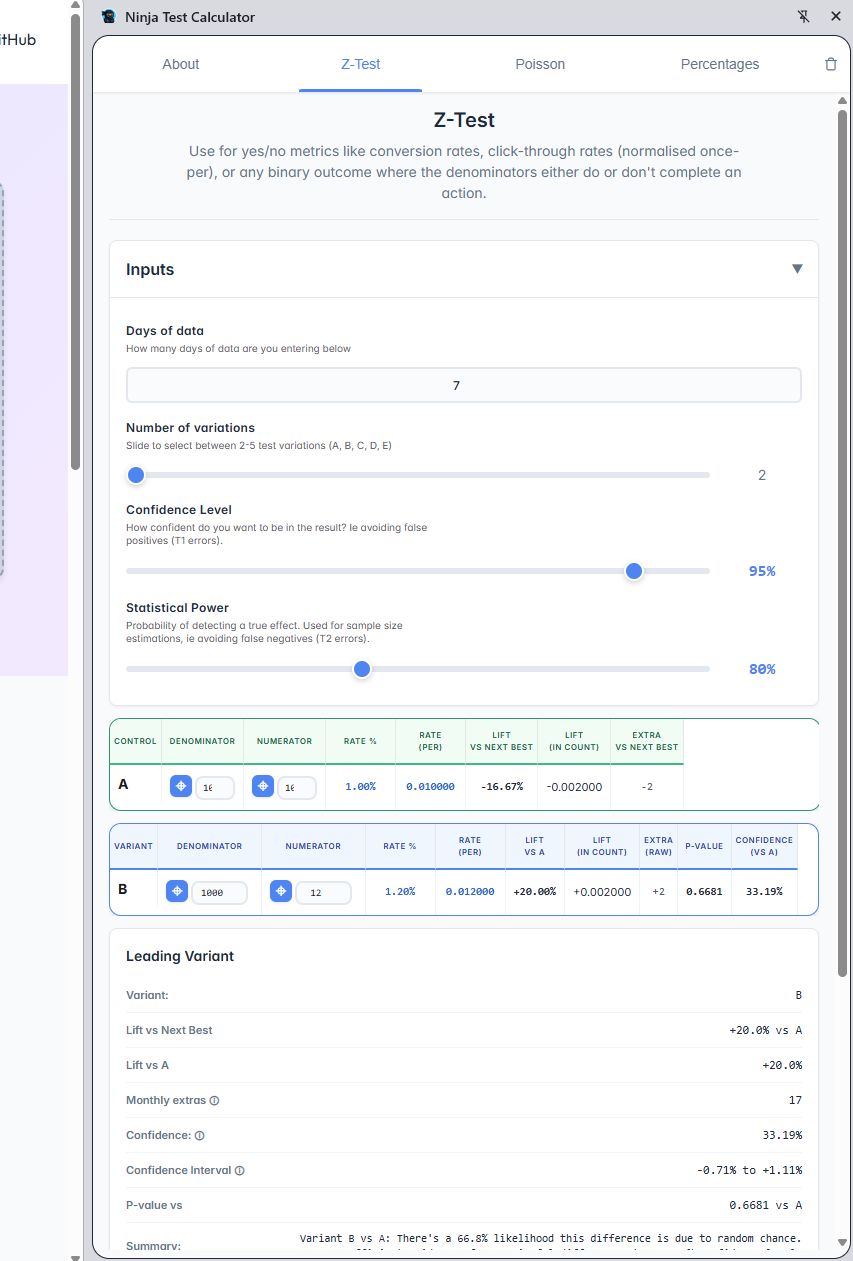Click the Number of variations slider handle
The image size is (853, 1261).
[x=136, y=475]
